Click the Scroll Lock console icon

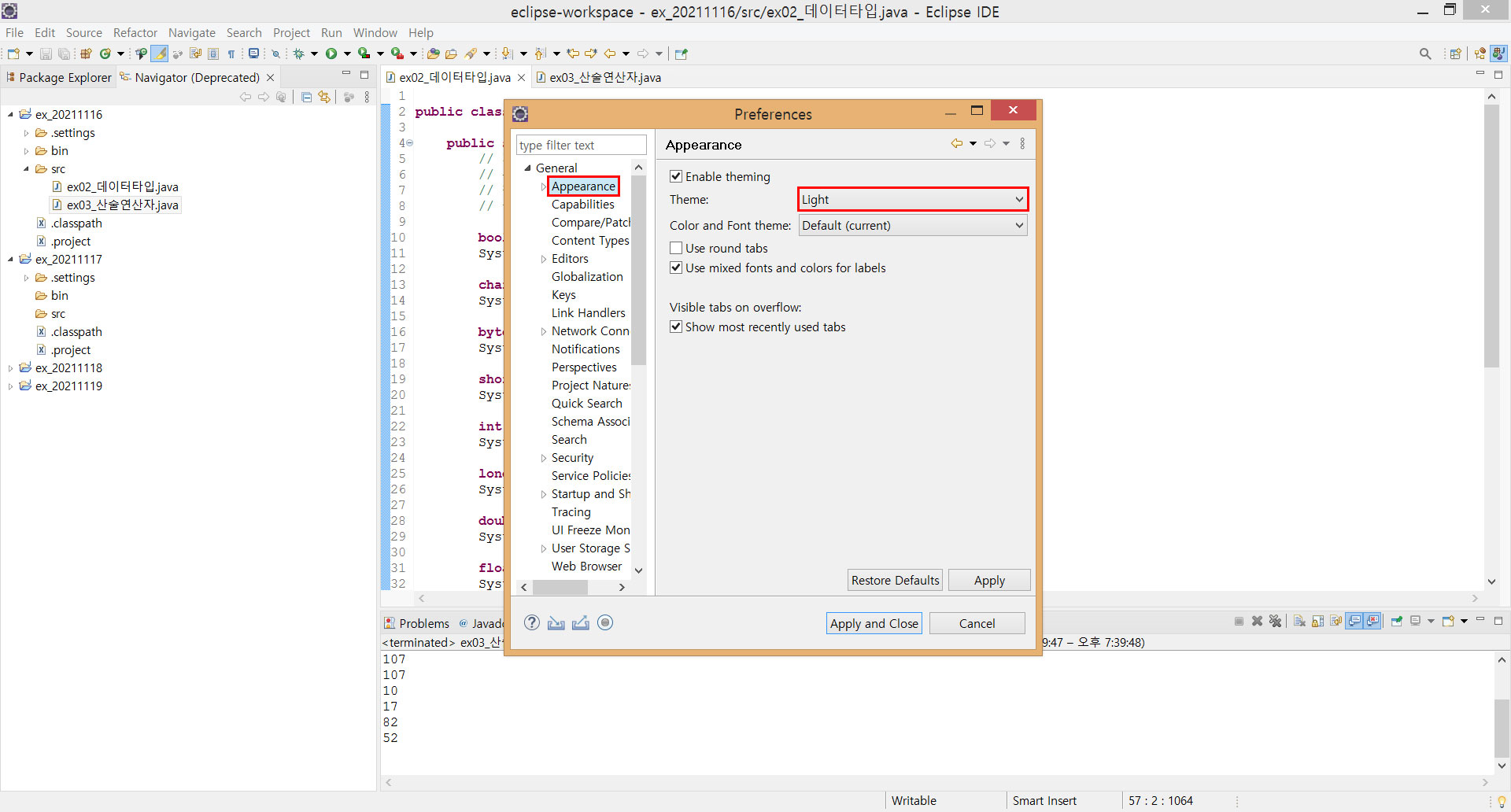[1317, 621]
